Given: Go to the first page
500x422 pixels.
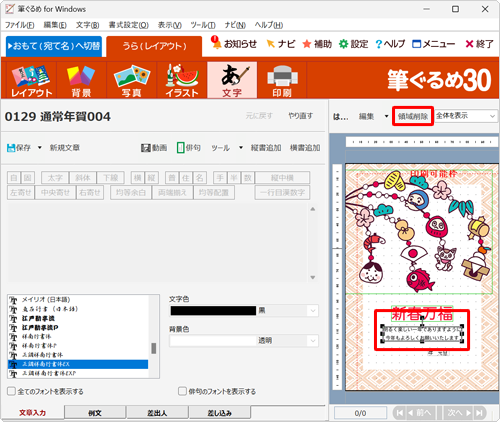Looking at the screenshot, I should (399, 413).
